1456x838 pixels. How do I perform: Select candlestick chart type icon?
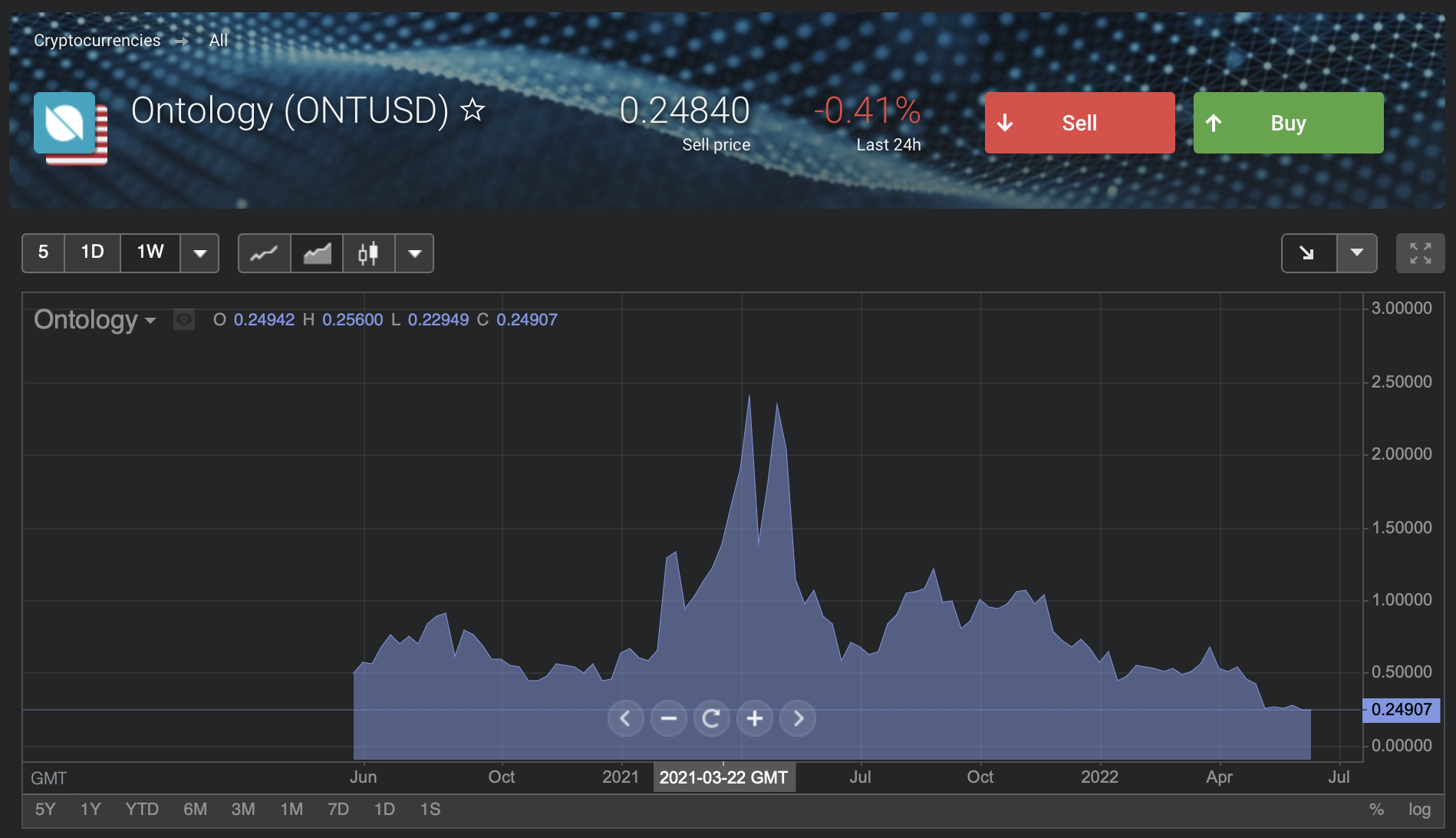pos(368,253)
